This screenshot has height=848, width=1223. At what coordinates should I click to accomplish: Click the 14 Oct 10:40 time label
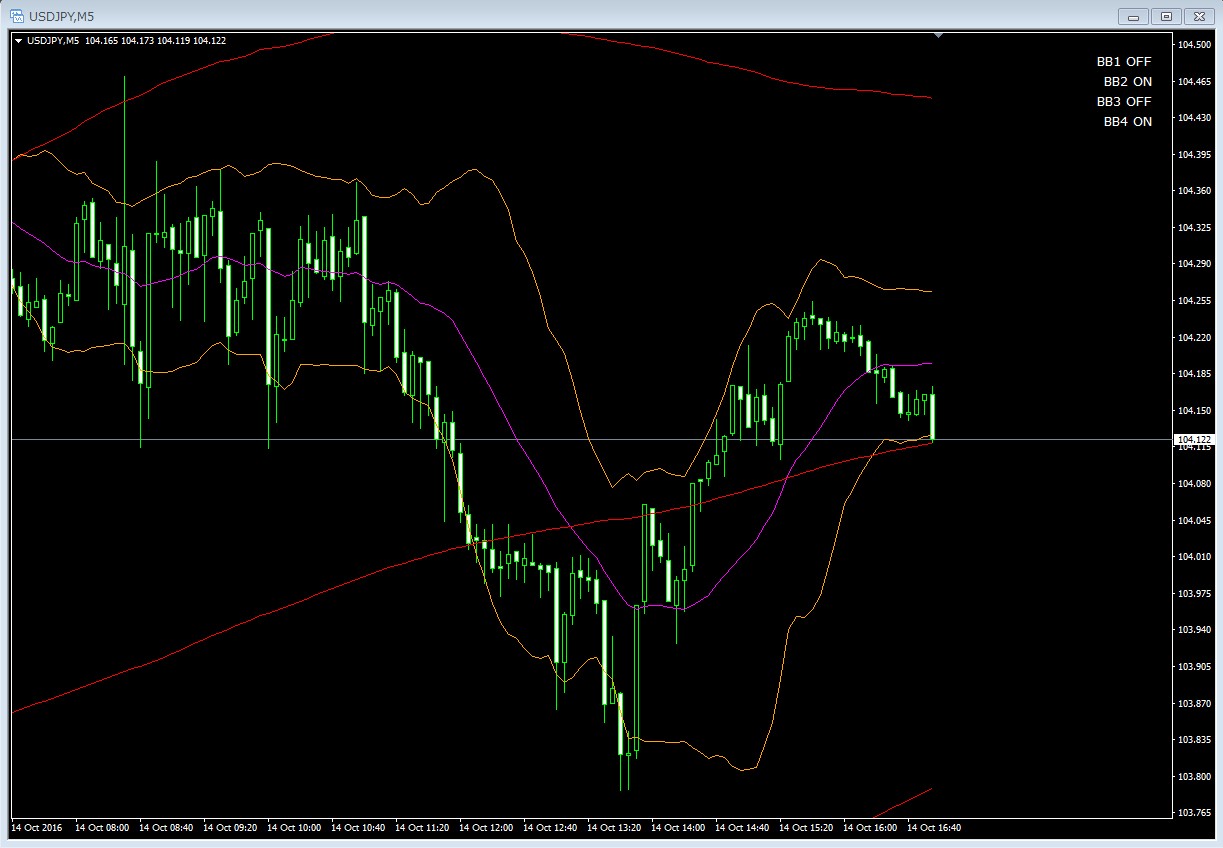358,828
